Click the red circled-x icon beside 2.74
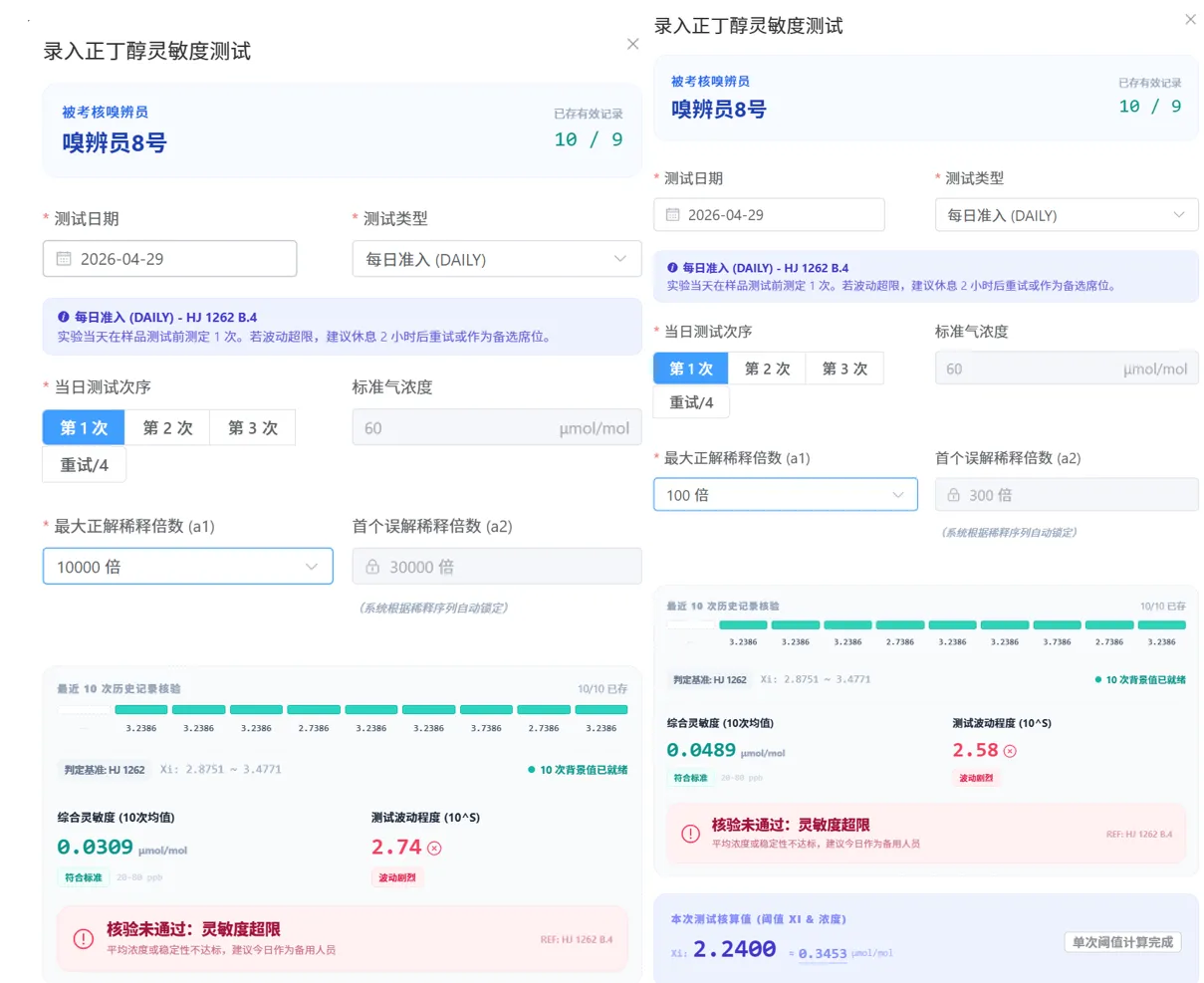 coord(434,849)
